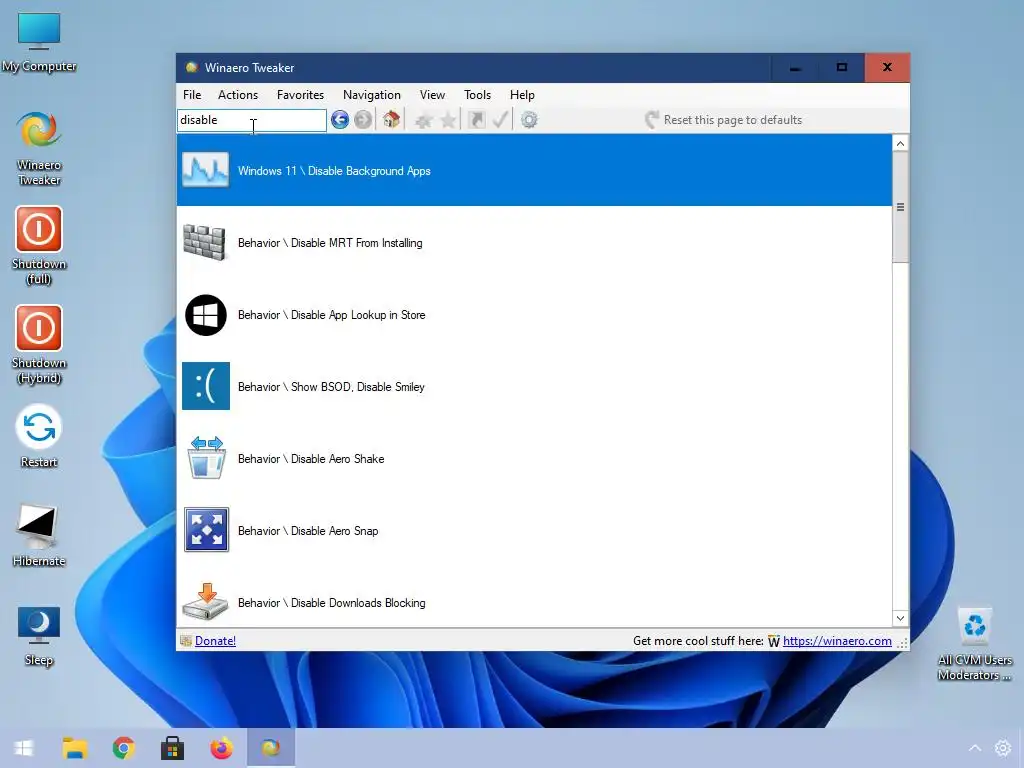Click the Aero Snap arrows icon
The width and height of the screenshot is (1024, 768).
tap(206, 530)
